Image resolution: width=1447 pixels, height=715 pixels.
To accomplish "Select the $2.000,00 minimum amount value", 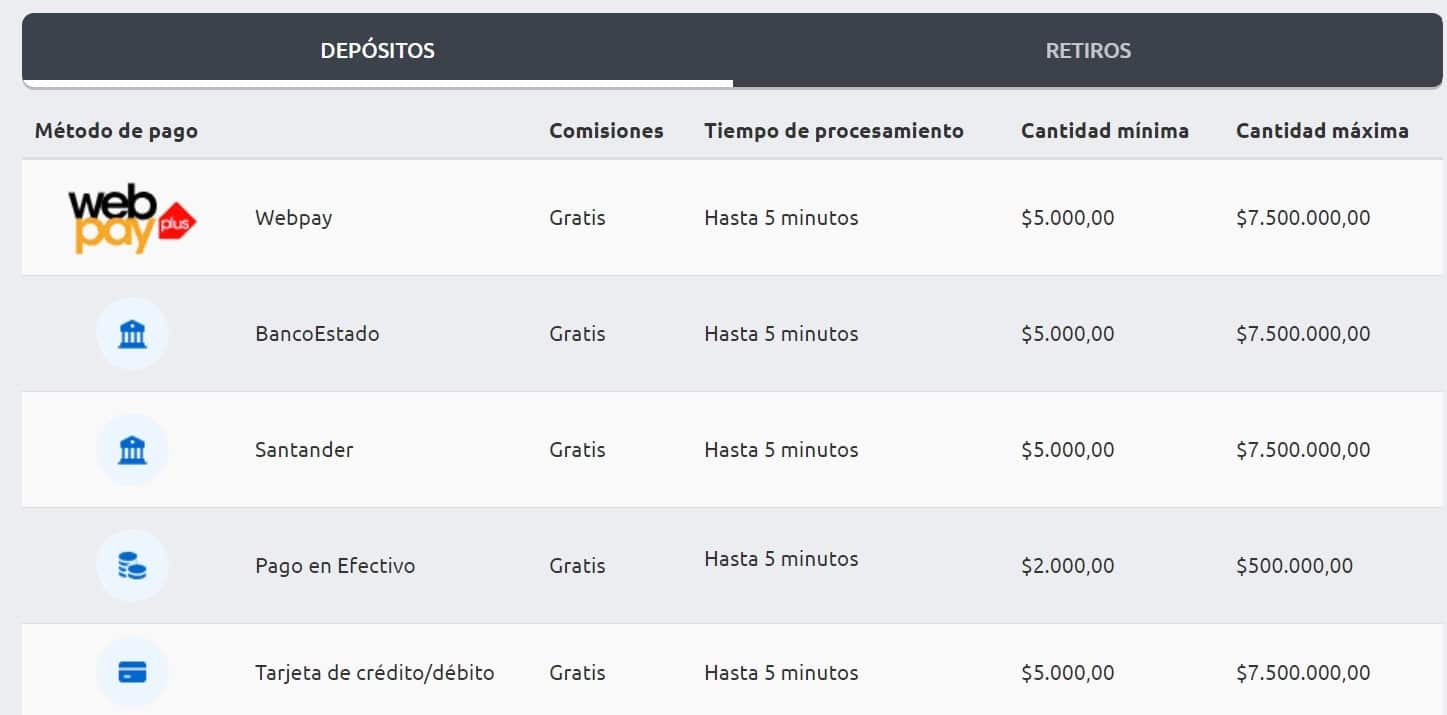I will pyautogui.click(x=1067, y=565).
